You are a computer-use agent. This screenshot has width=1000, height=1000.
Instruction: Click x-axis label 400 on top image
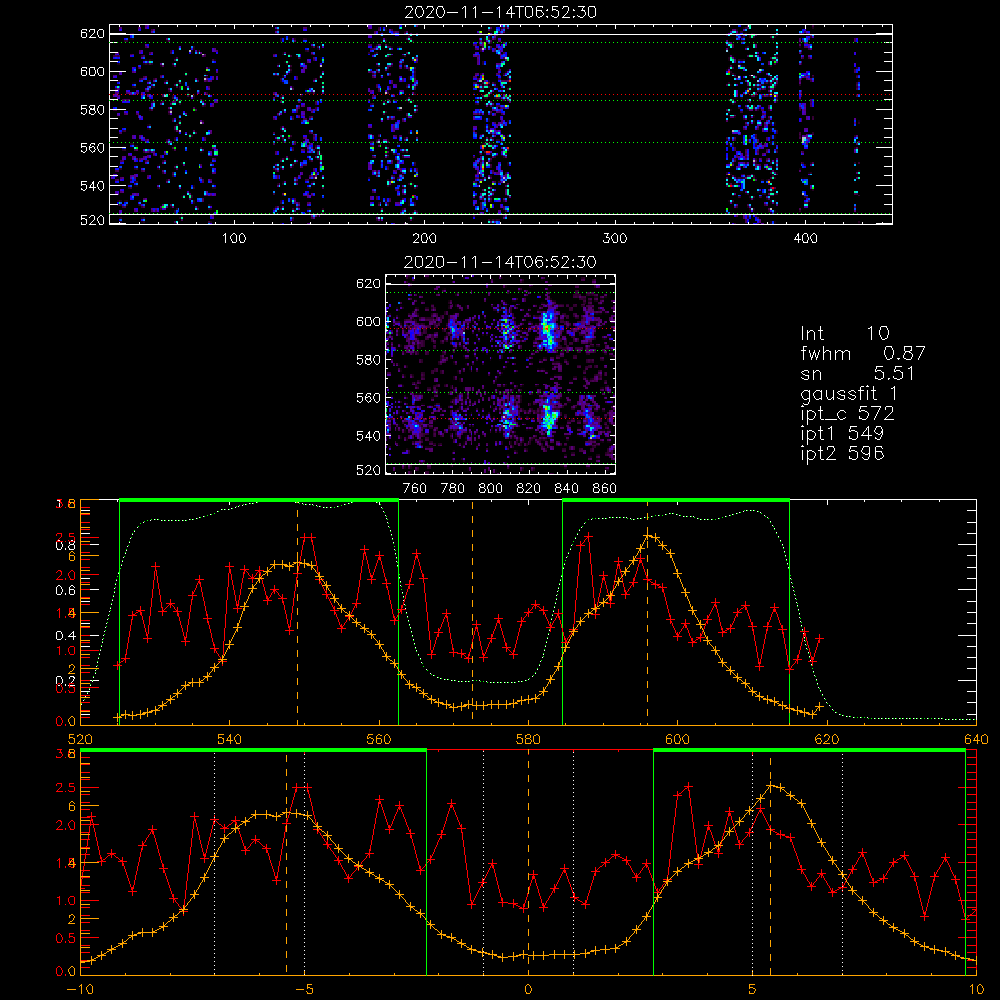pyautogui.click(x=805, y=239)
